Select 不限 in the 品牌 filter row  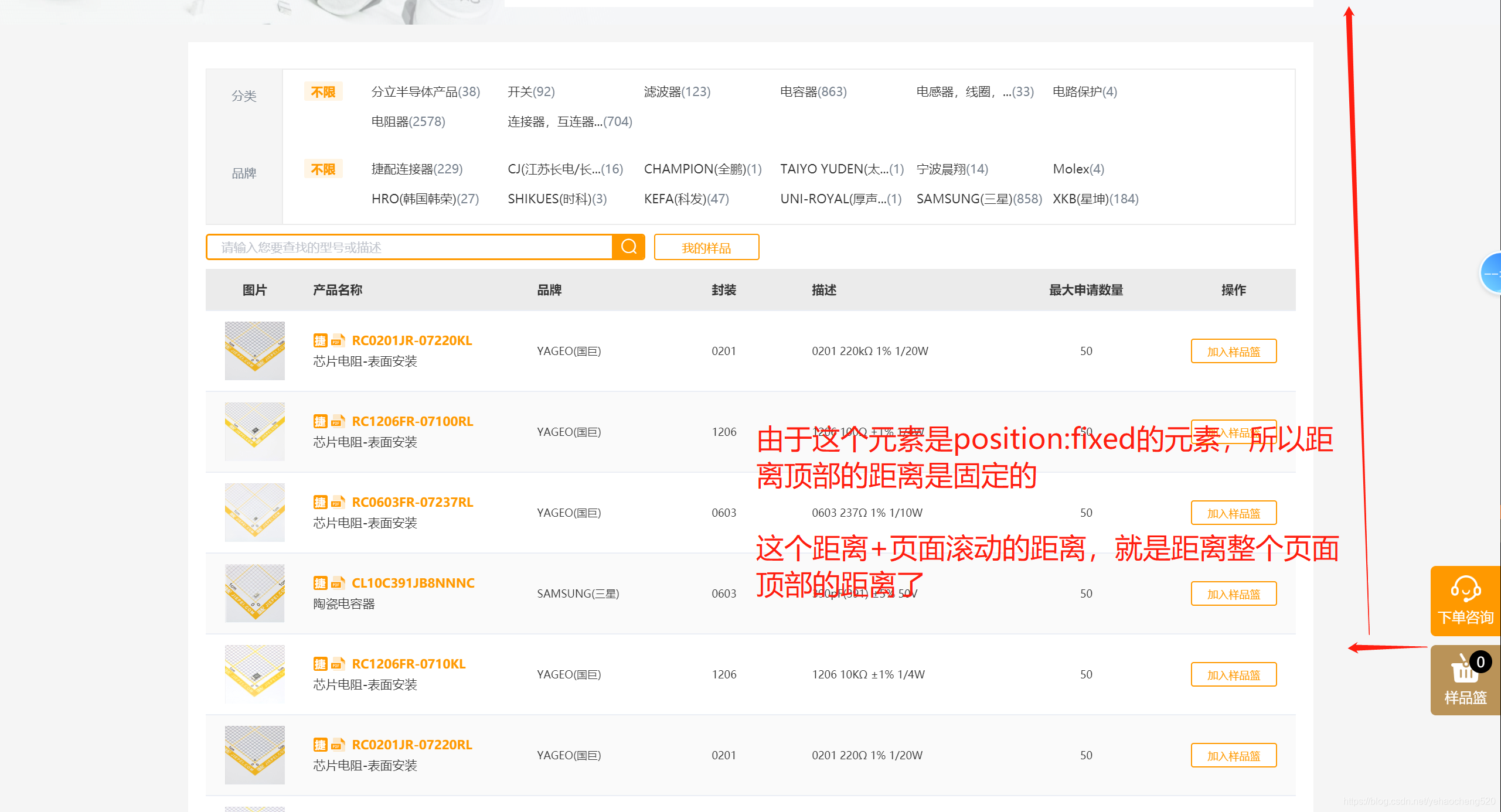(323, 169)
